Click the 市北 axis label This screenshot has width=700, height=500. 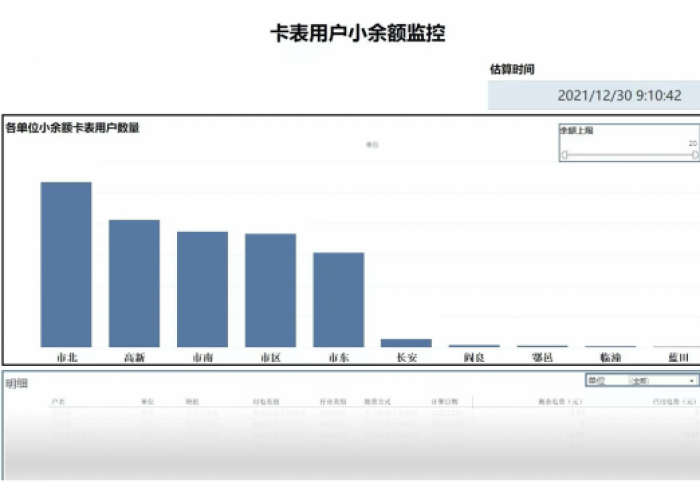point(67,357)
